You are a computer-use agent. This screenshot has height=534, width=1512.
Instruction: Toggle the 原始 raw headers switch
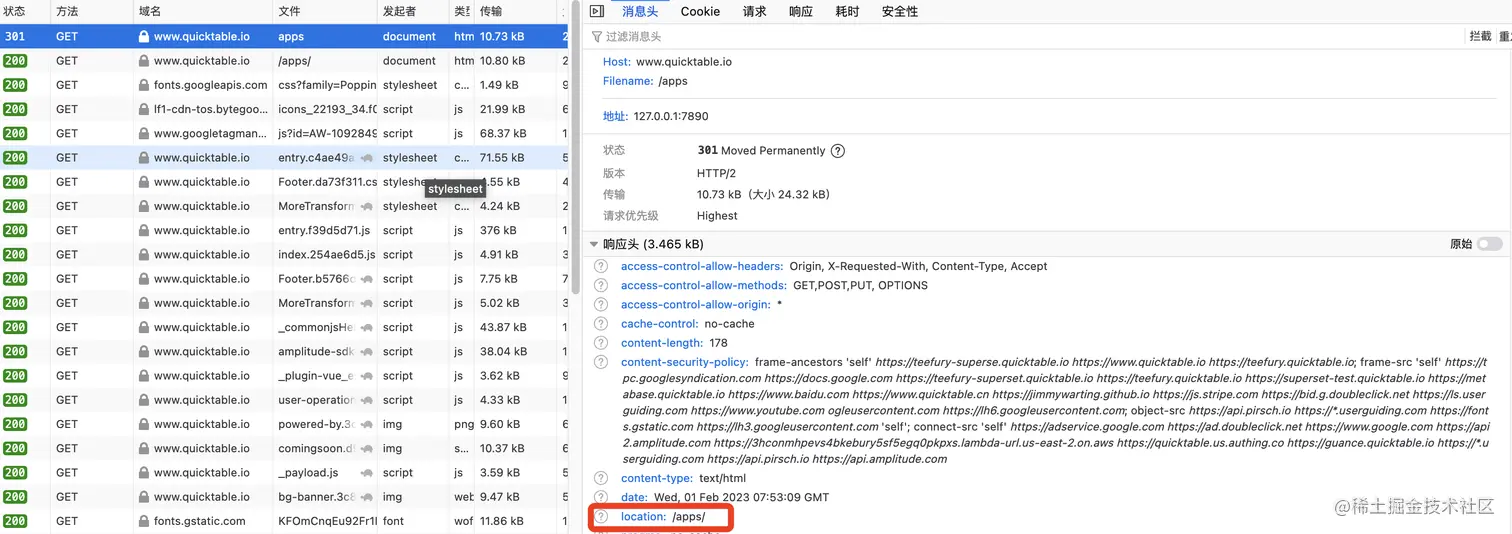(1489, 244)
